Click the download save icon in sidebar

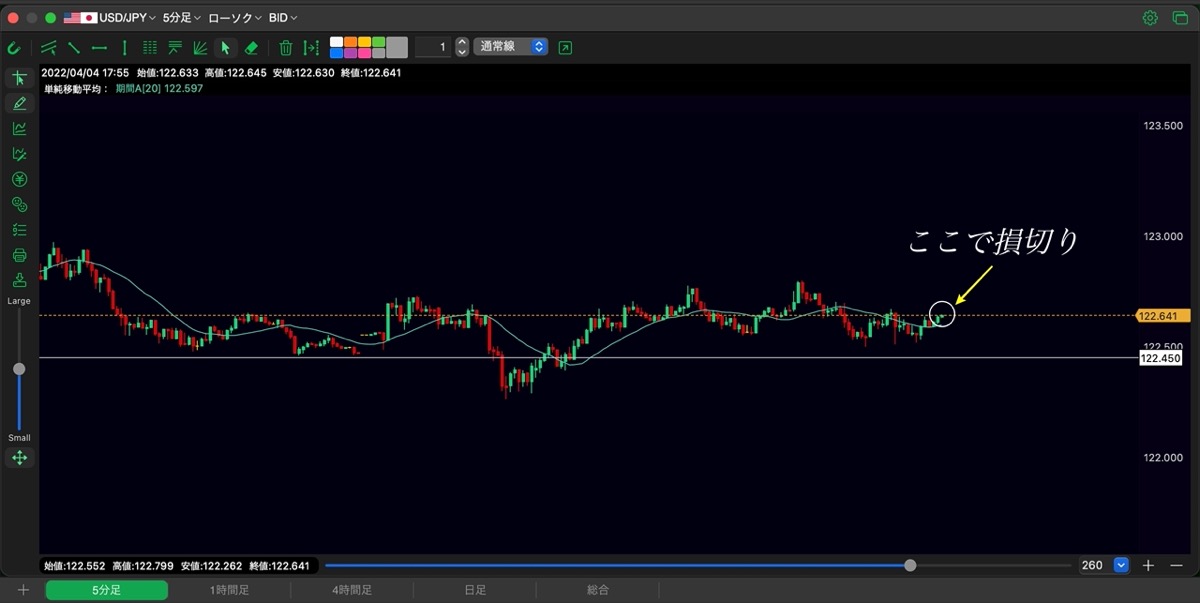coord(19,280)
